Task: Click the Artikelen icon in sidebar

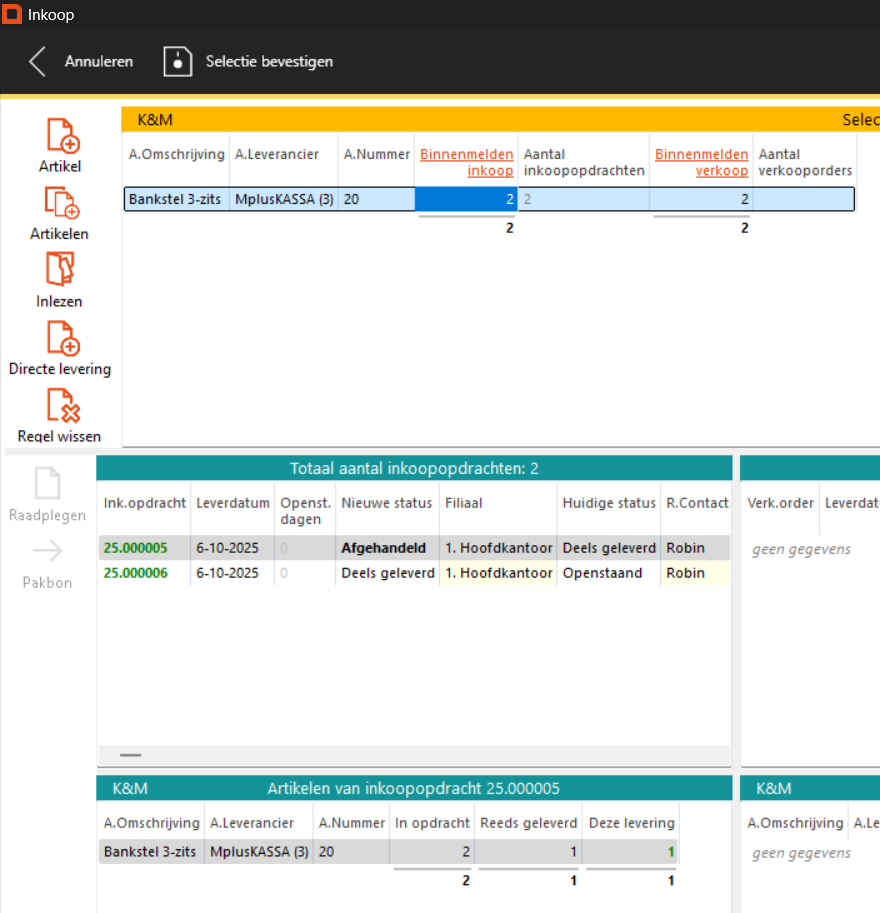Action: pyautogui.click(x=61, y=203)
